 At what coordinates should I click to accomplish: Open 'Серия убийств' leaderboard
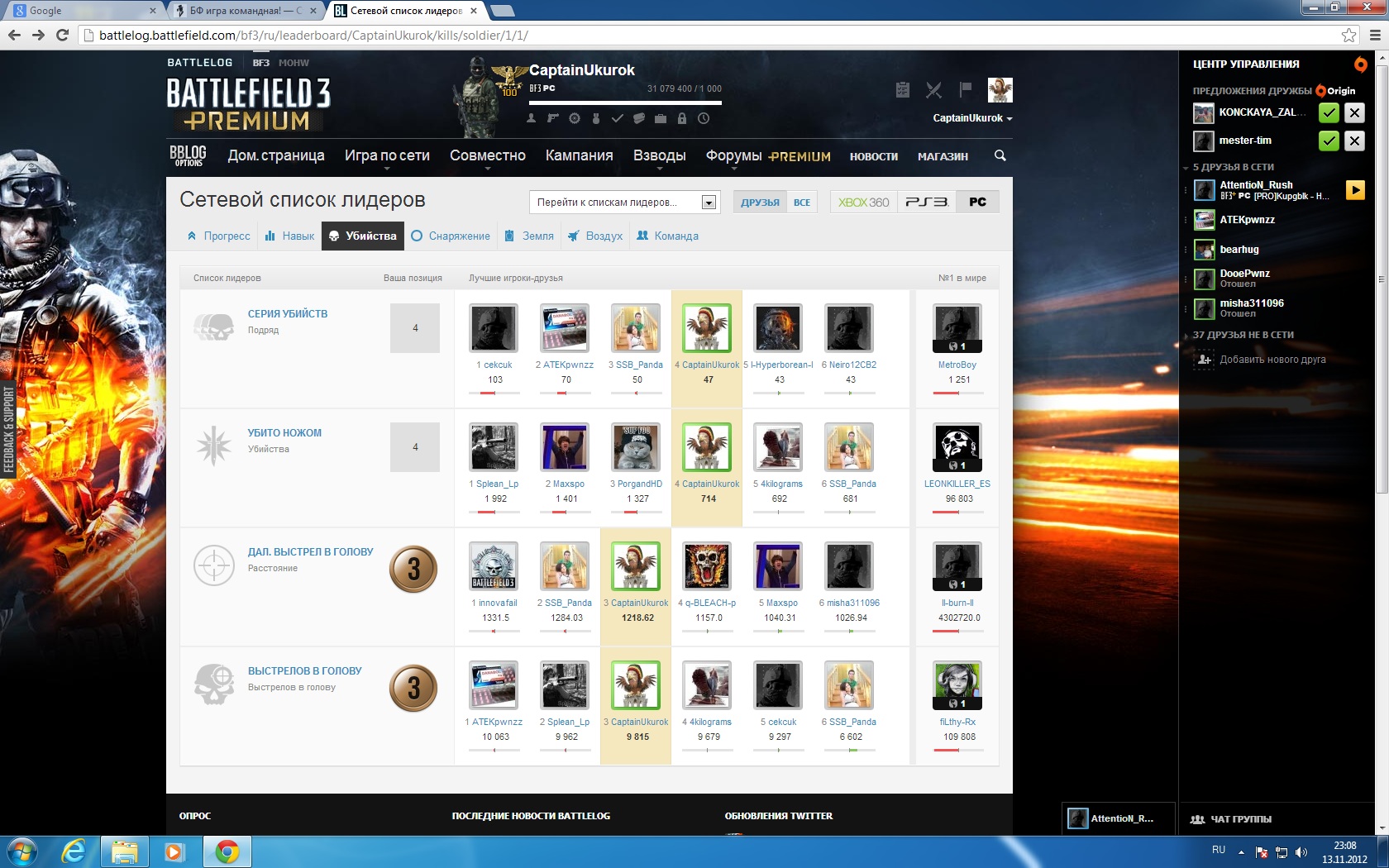tap(288, 314)
